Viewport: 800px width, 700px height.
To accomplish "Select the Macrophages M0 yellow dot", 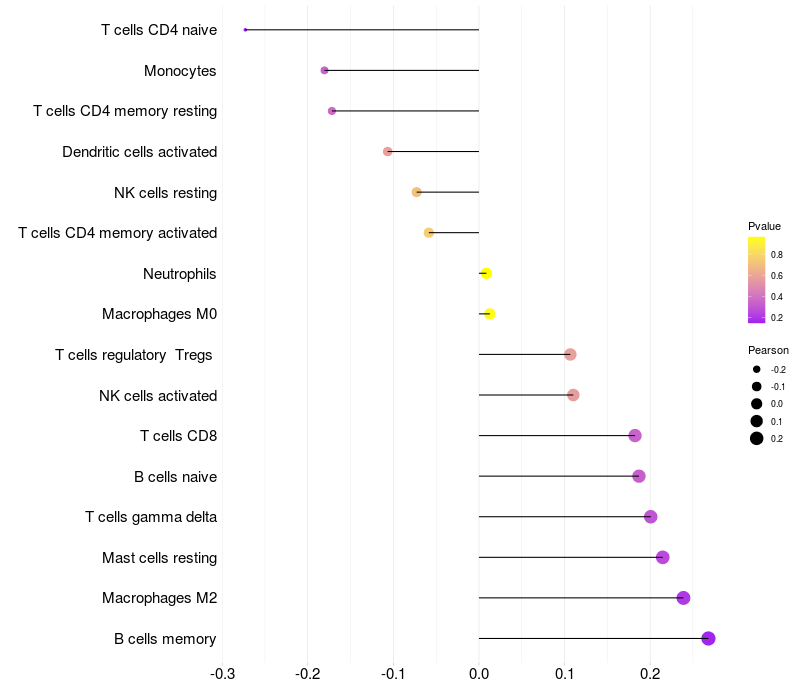I will 490,314.
